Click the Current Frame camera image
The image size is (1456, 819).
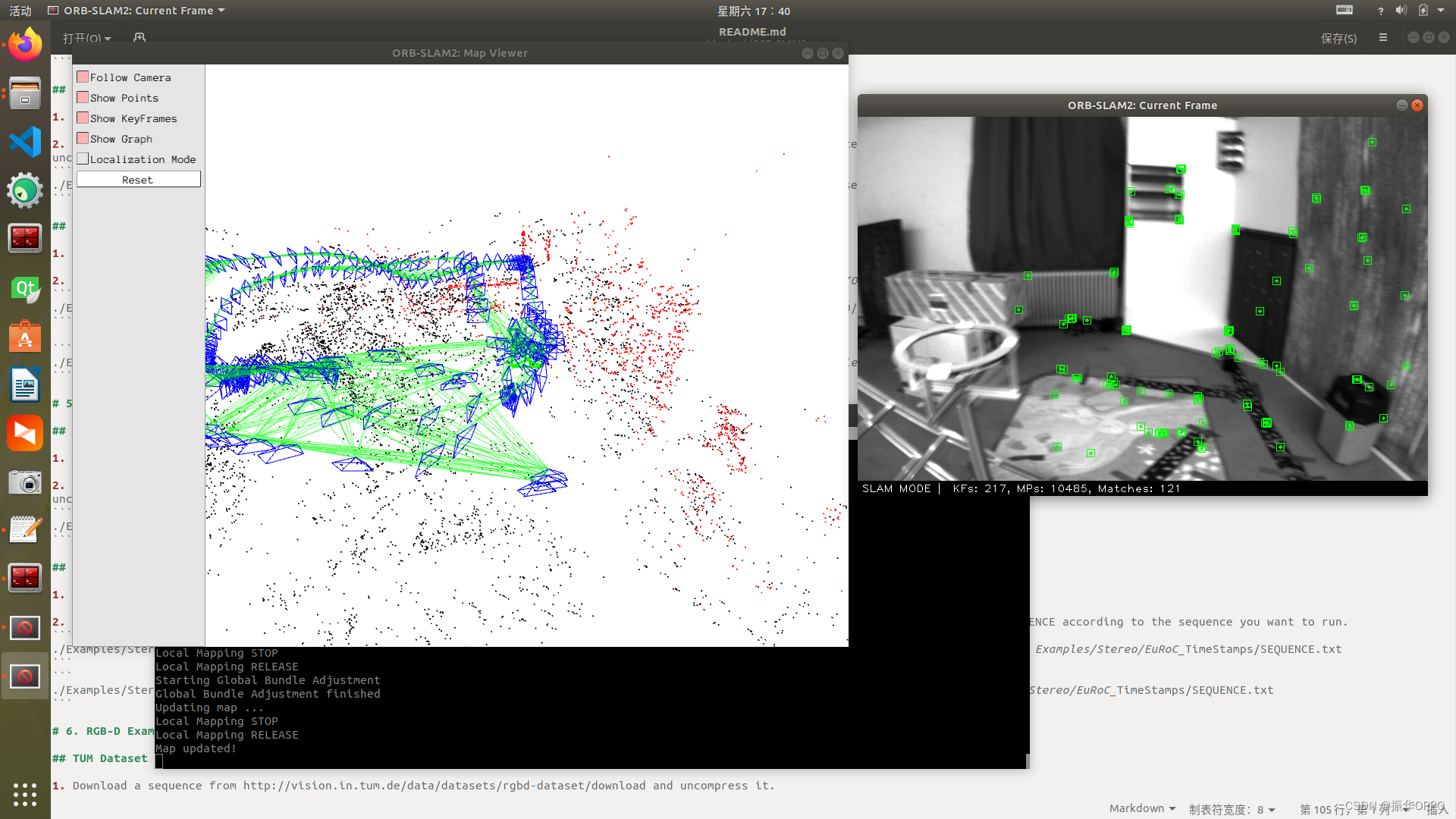tap(1142, 298)
